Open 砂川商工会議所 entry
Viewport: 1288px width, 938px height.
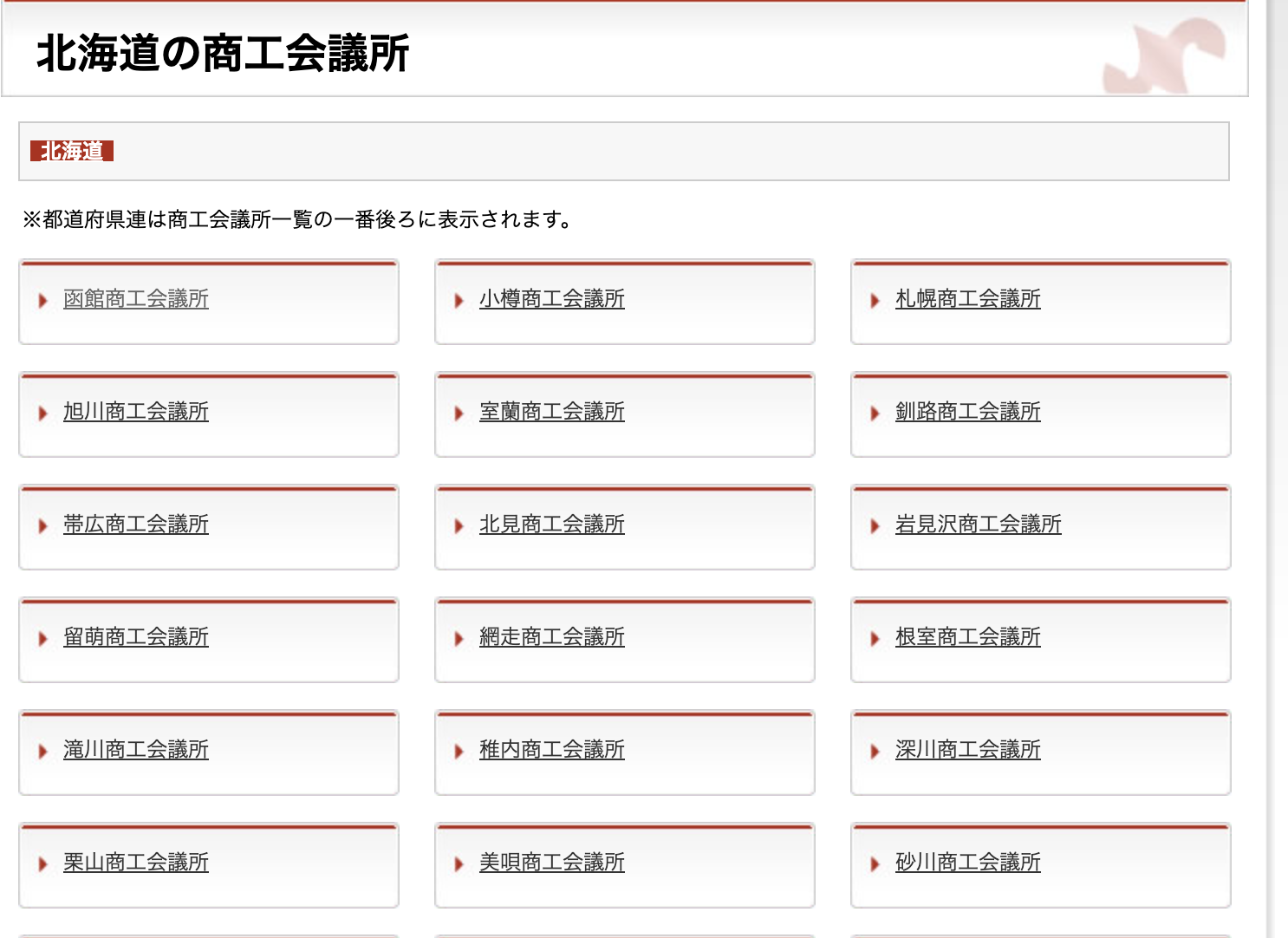pos(968,863)
